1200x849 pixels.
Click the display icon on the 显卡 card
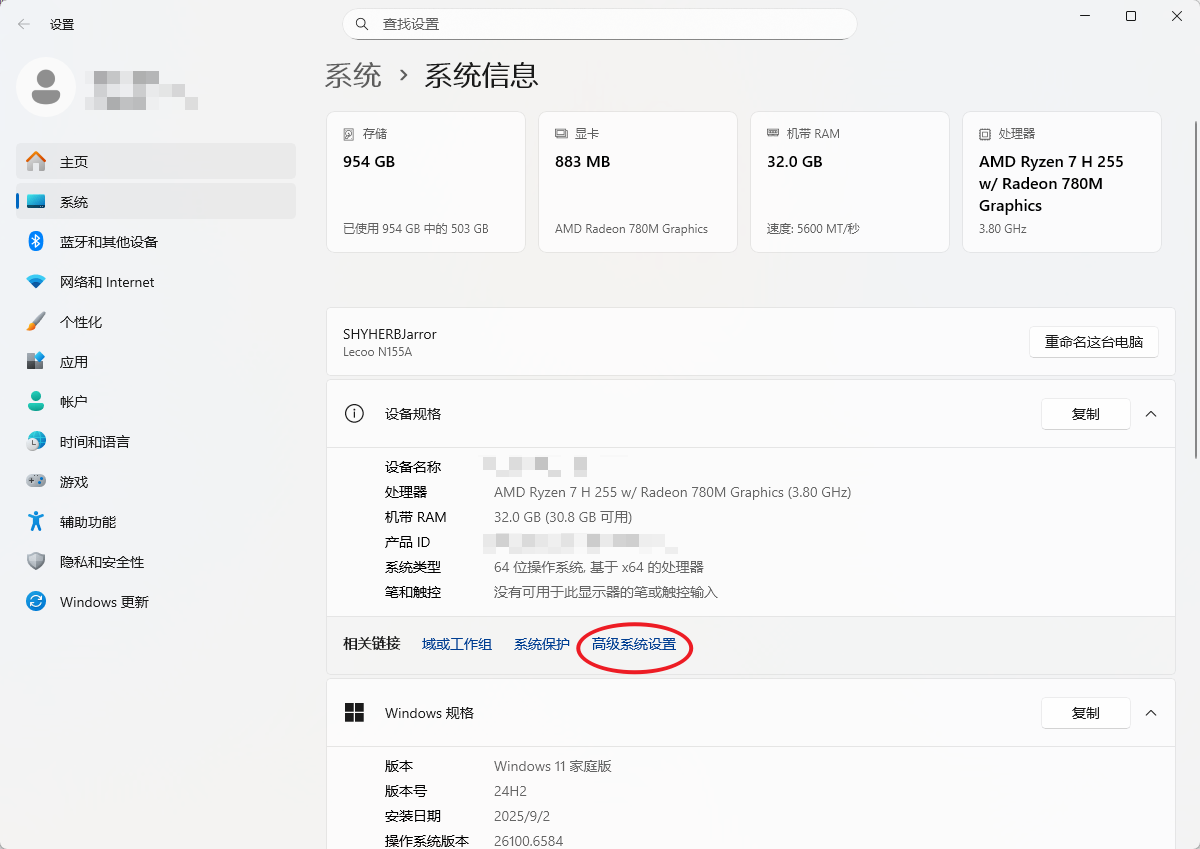click(x=561, y=133)
